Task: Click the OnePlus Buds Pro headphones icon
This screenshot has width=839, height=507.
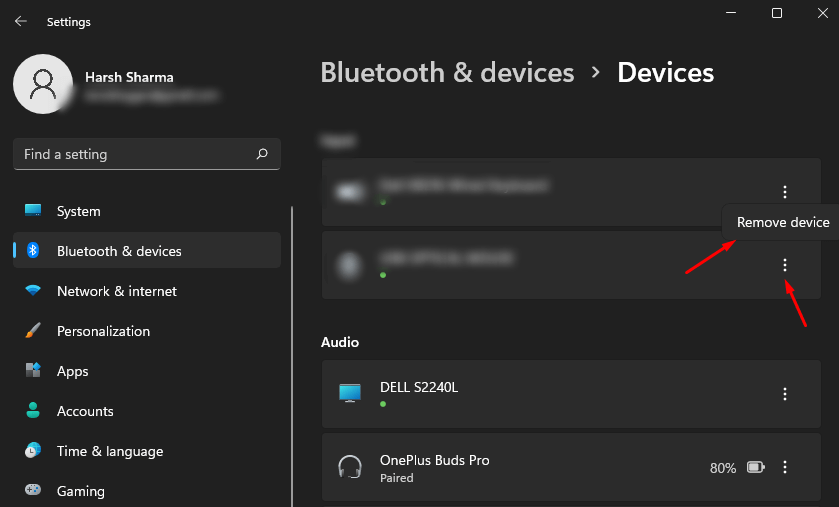Action: (349, 468)
